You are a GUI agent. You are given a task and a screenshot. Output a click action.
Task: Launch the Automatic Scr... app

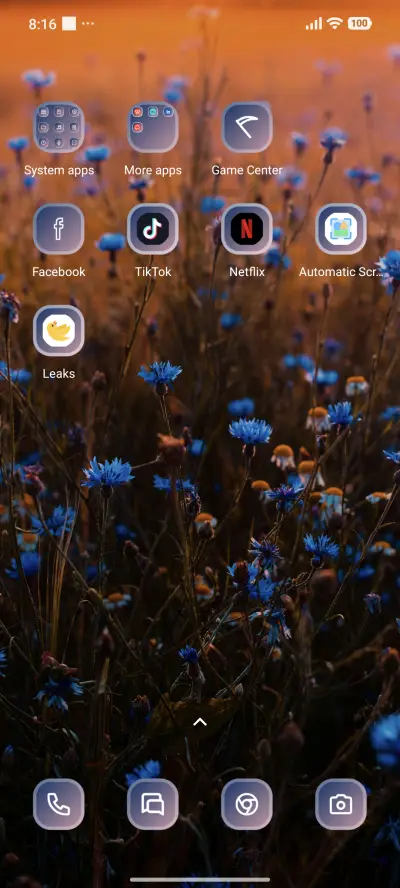pyautogui.click(x=341, y=229)
